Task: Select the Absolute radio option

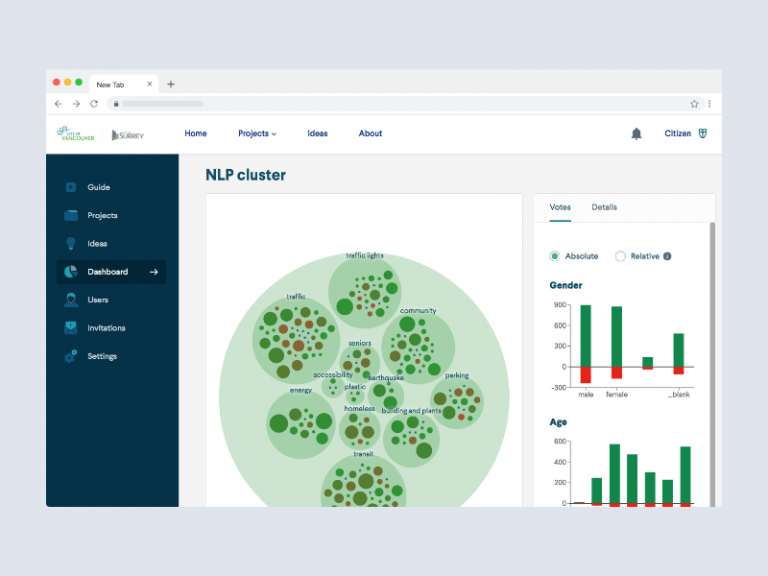Action: point(555,256)
